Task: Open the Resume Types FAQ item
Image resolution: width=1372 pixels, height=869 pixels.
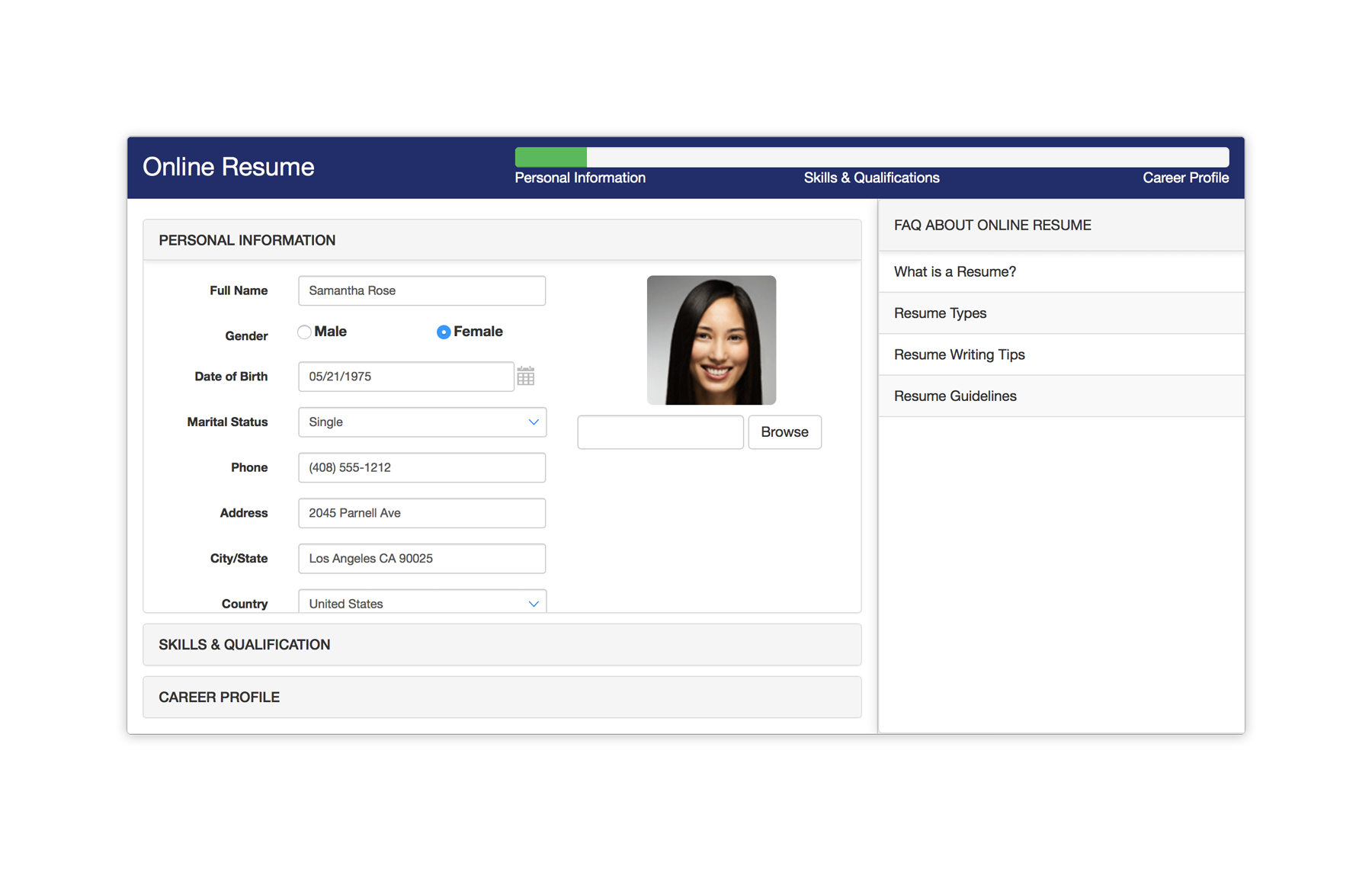Action: 940,313
